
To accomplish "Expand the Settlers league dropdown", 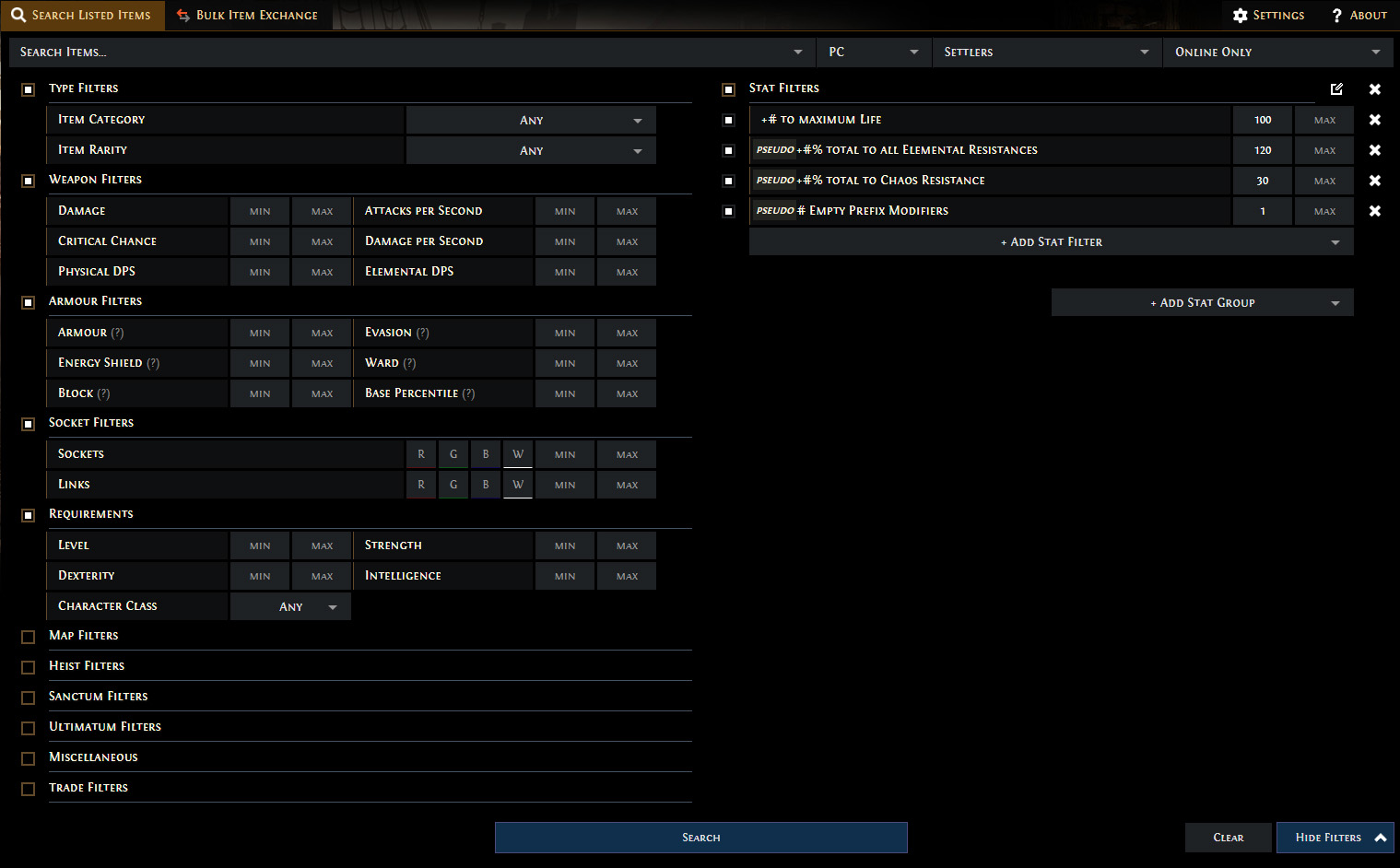I will pos(1046,53).
